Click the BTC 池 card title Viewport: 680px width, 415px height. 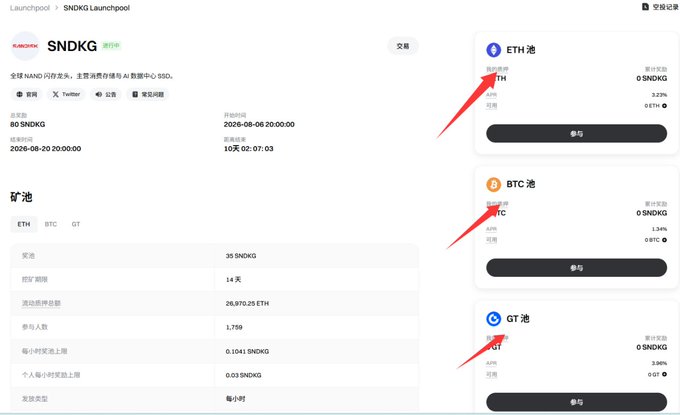pos(520,184)
